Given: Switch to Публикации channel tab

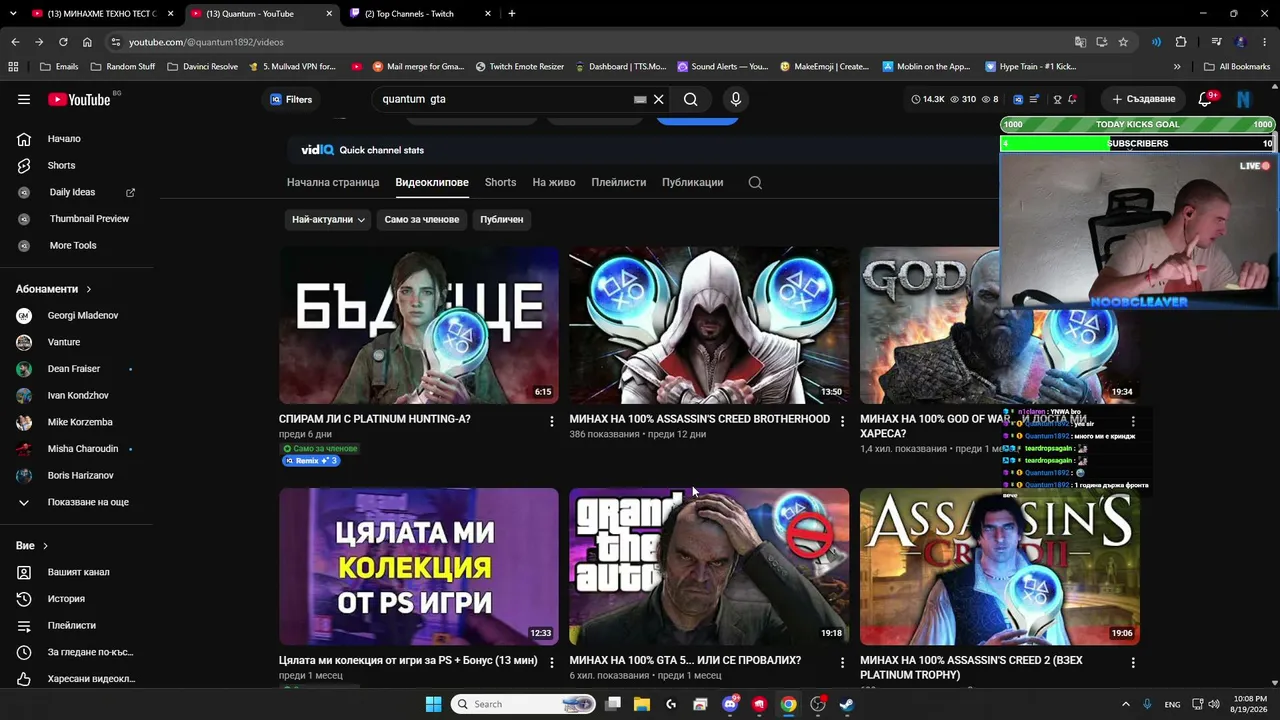Looking at the screenshot, I should (692, 183).
